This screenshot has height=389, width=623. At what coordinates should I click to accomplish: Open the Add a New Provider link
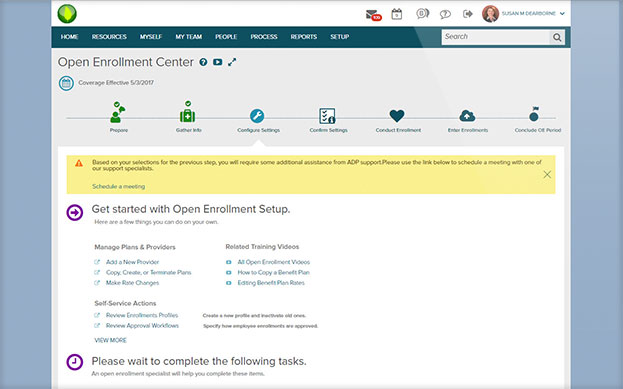click(x=132, y=262)
